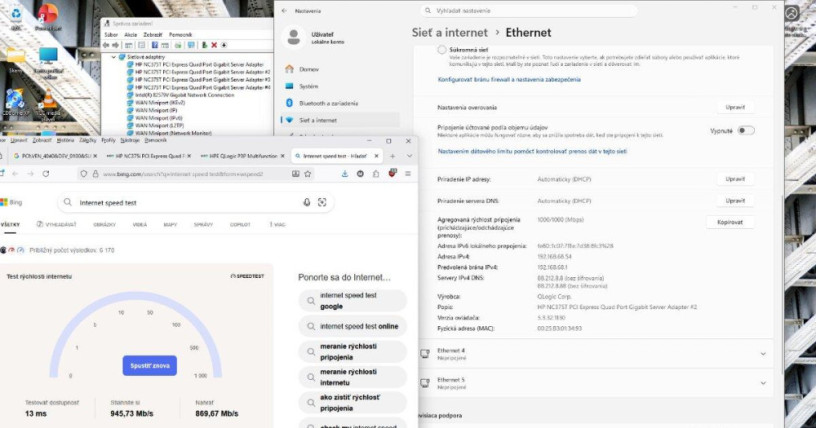Click the internet speed test online suggestion

point(353,326)
